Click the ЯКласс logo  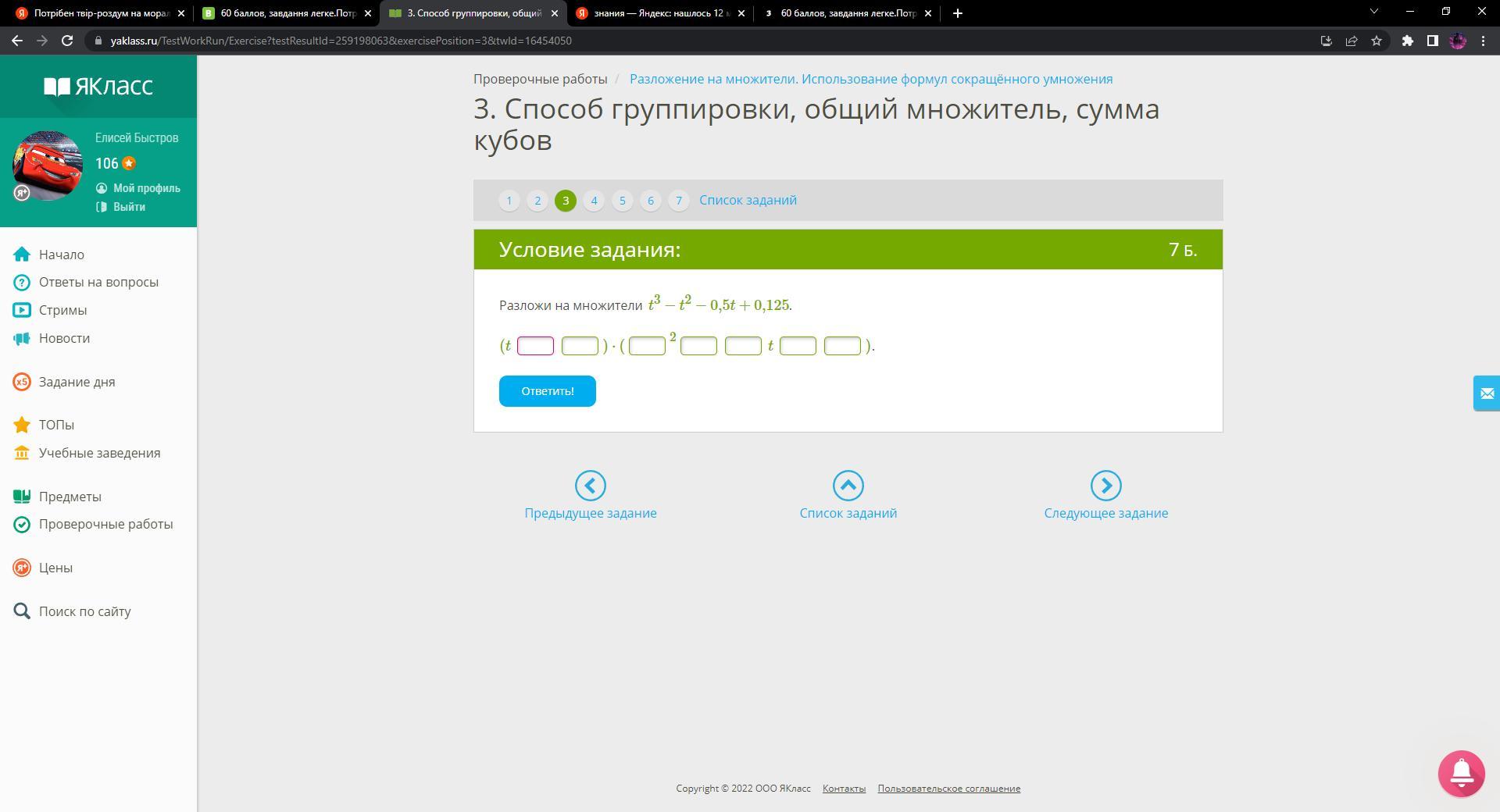click(98, 86)
